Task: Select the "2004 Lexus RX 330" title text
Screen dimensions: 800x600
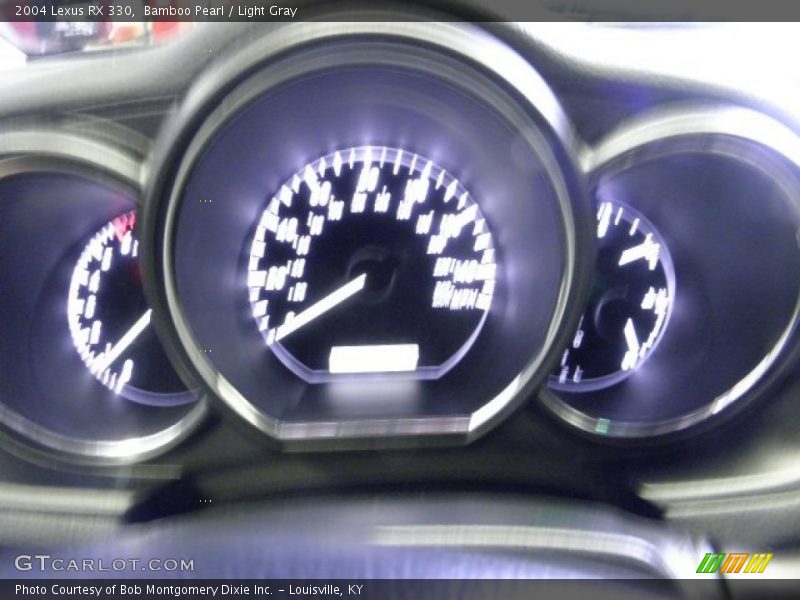Action: (75, 11)
